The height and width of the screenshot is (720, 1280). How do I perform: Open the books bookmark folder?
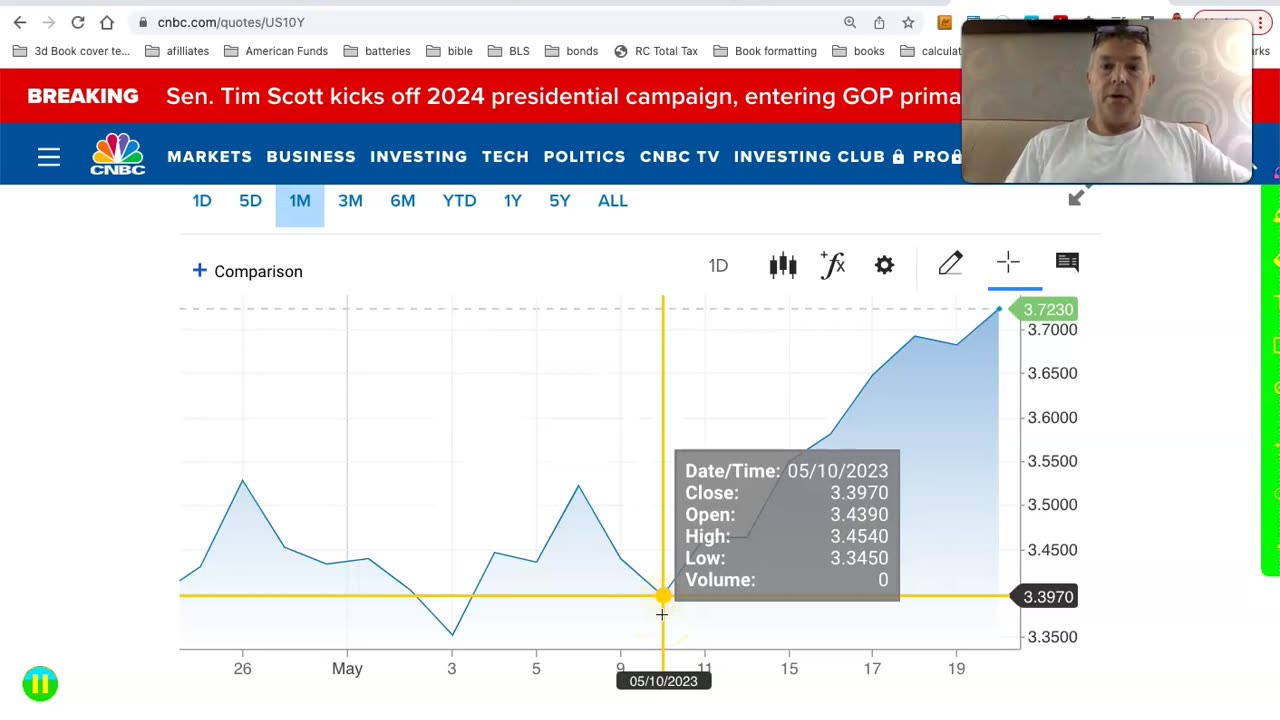coord(858,51)
